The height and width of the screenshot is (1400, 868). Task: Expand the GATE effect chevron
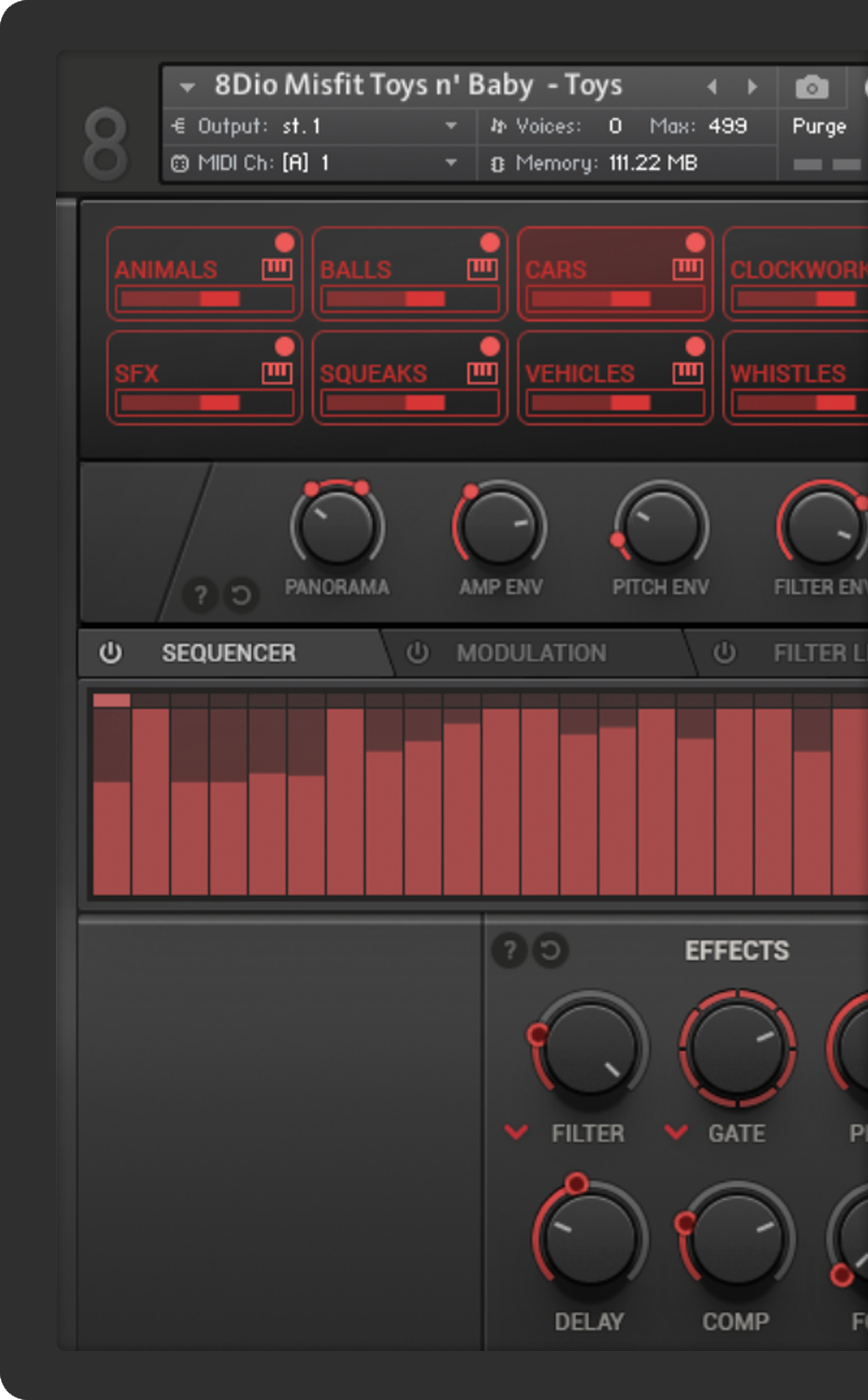[x=675, y=1131]
